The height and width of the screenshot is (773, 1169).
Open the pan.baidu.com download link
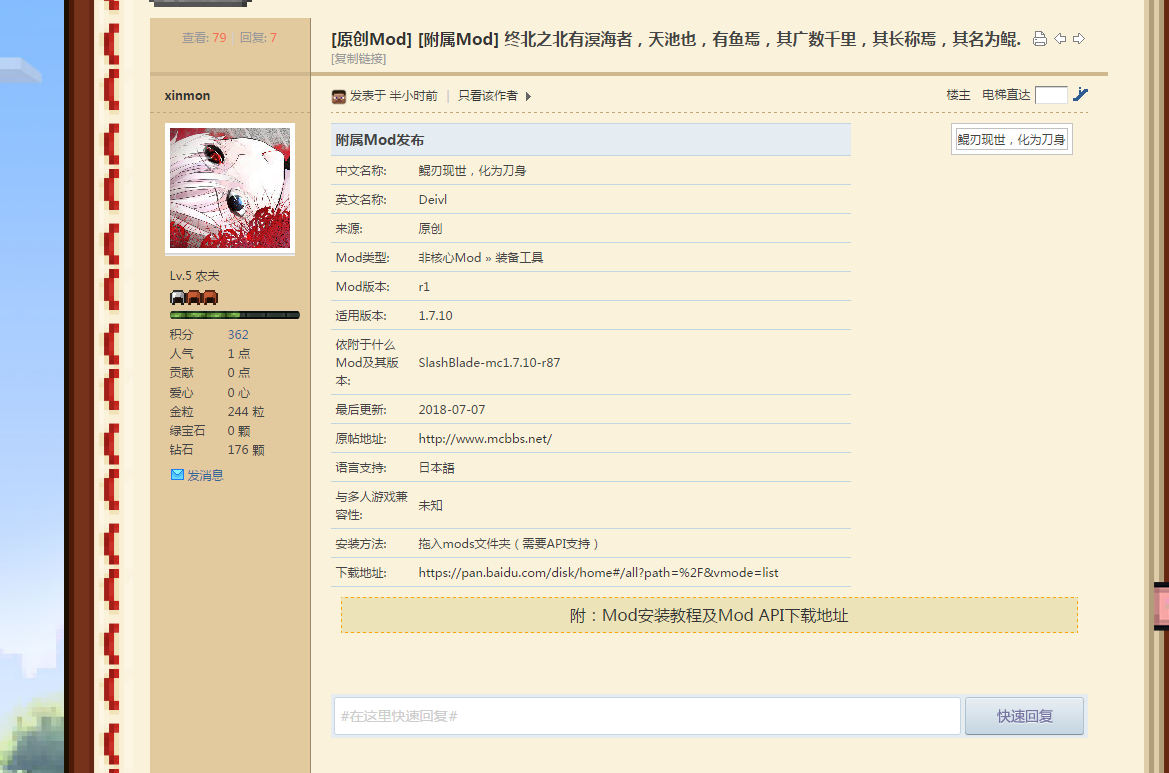(598, 573)
